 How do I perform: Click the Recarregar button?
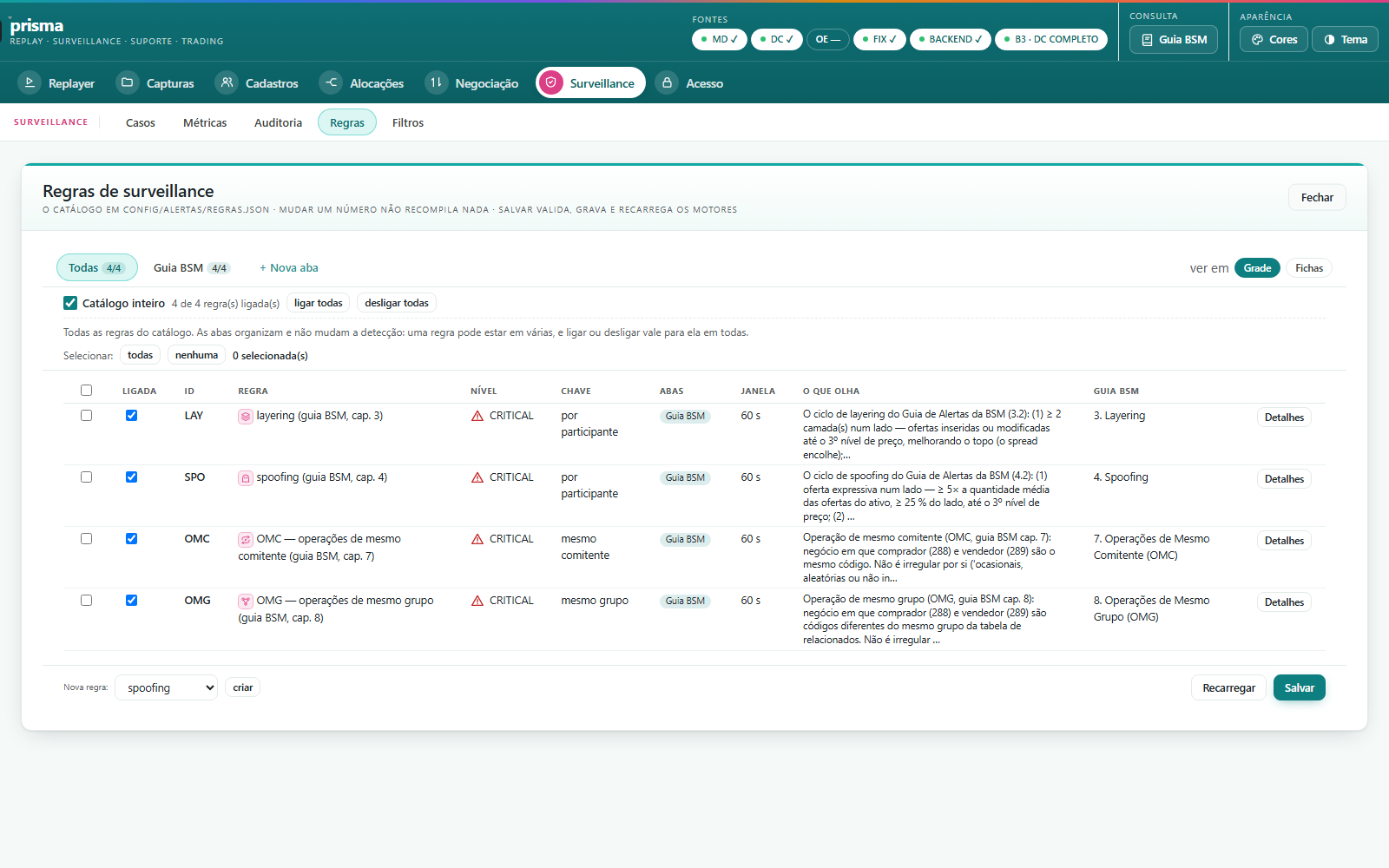pos(1228,687)
